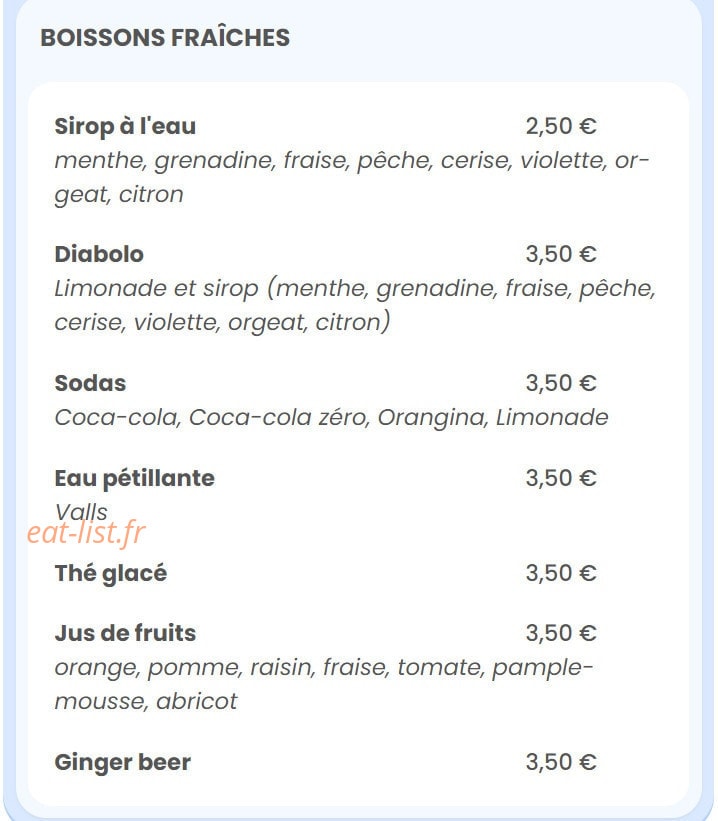The image size is (718, 821).
Task: Click the Thé glacé 3,50 € price
Action: (561, 573)
